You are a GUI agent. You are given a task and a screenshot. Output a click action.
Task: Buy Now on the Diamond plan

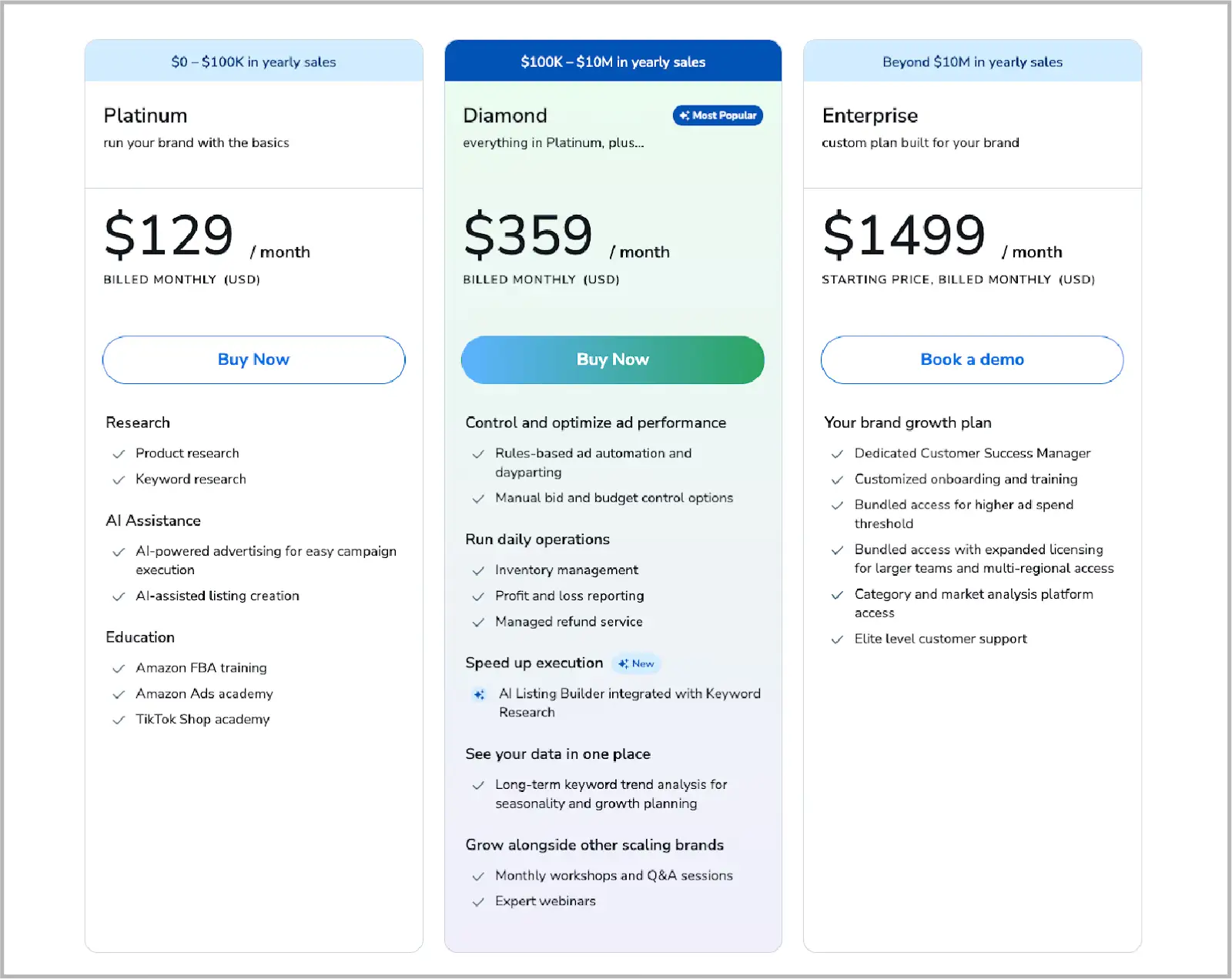[x=612, y=359]
